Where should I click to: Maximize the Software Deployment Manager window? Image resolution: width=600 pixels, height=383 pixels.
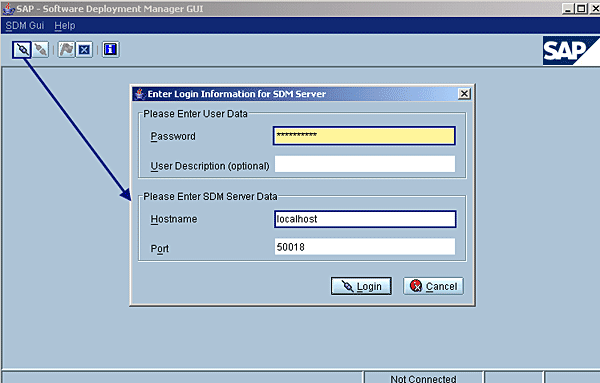pos(581,8)
